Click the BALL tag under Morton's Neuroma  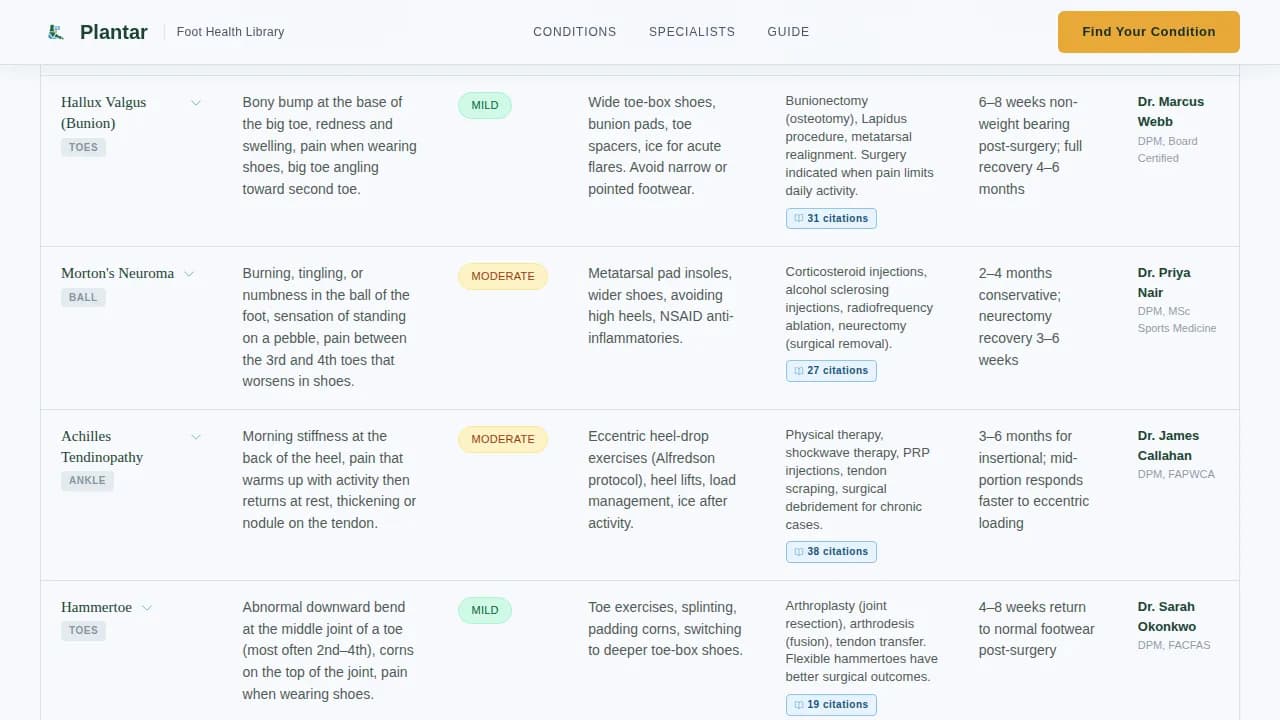click(x=83, y=297)
